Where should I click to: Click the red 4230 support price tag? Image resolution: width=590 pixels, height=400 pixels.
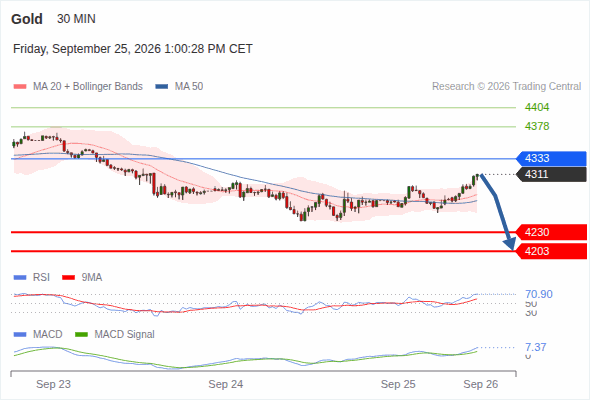551,232
